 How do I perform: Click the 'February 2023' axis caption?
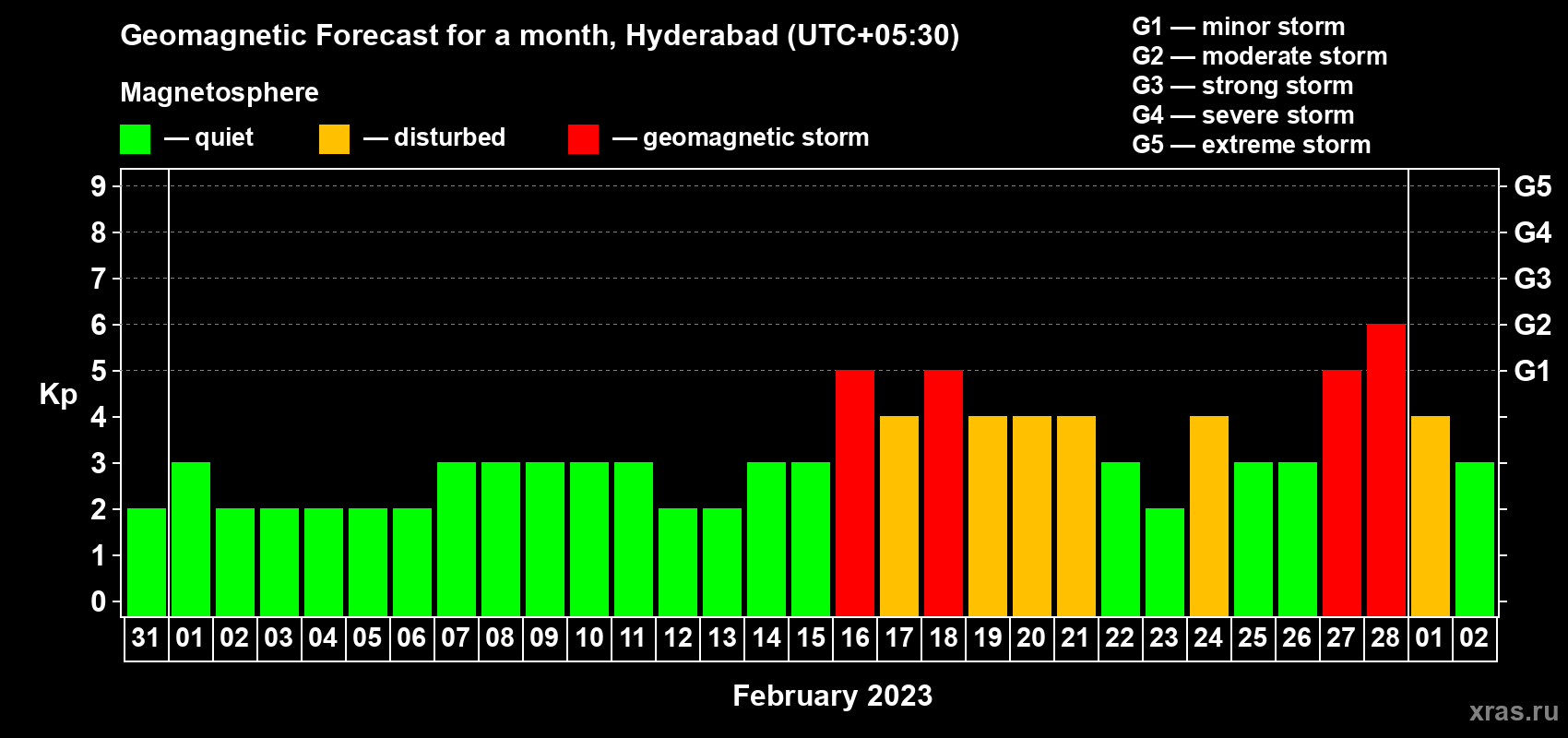click(832, 696)
